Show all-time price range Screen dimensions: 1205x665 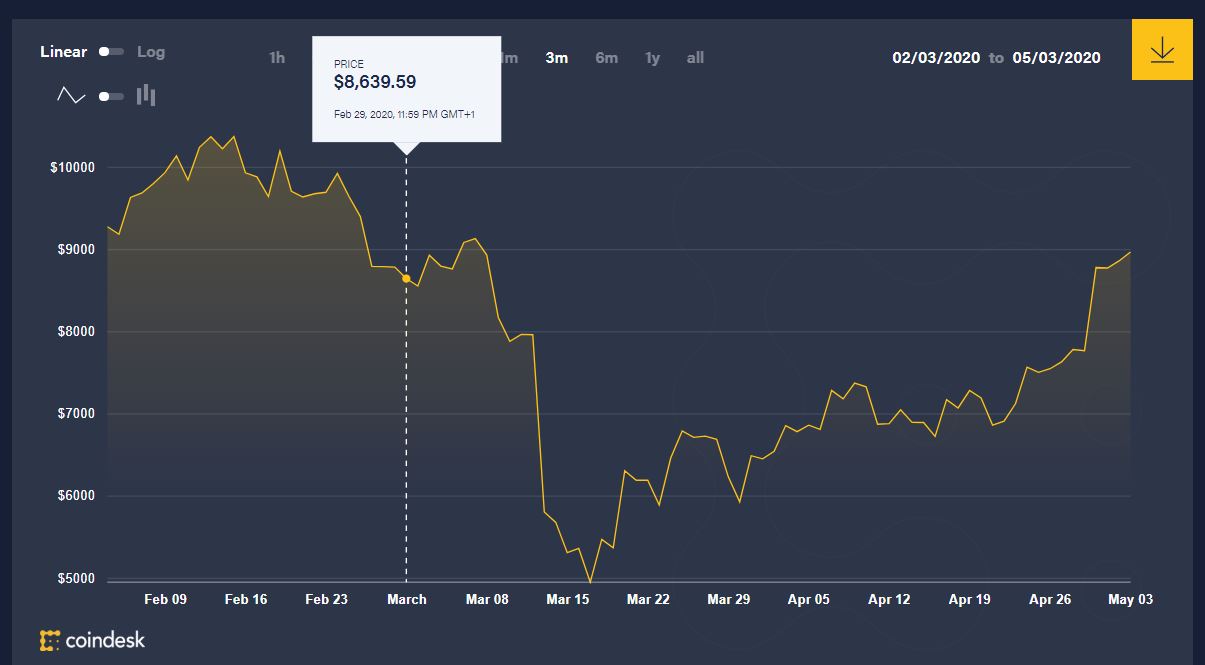(x=696, y=58)
